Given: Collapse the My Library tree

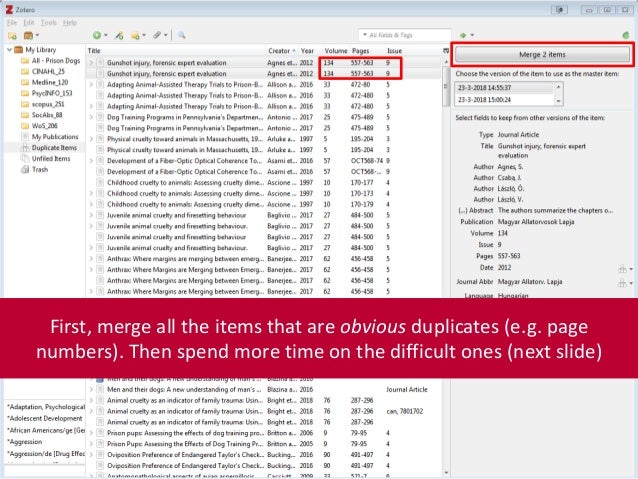Looking at the screenshot, I should coord(9,50).
